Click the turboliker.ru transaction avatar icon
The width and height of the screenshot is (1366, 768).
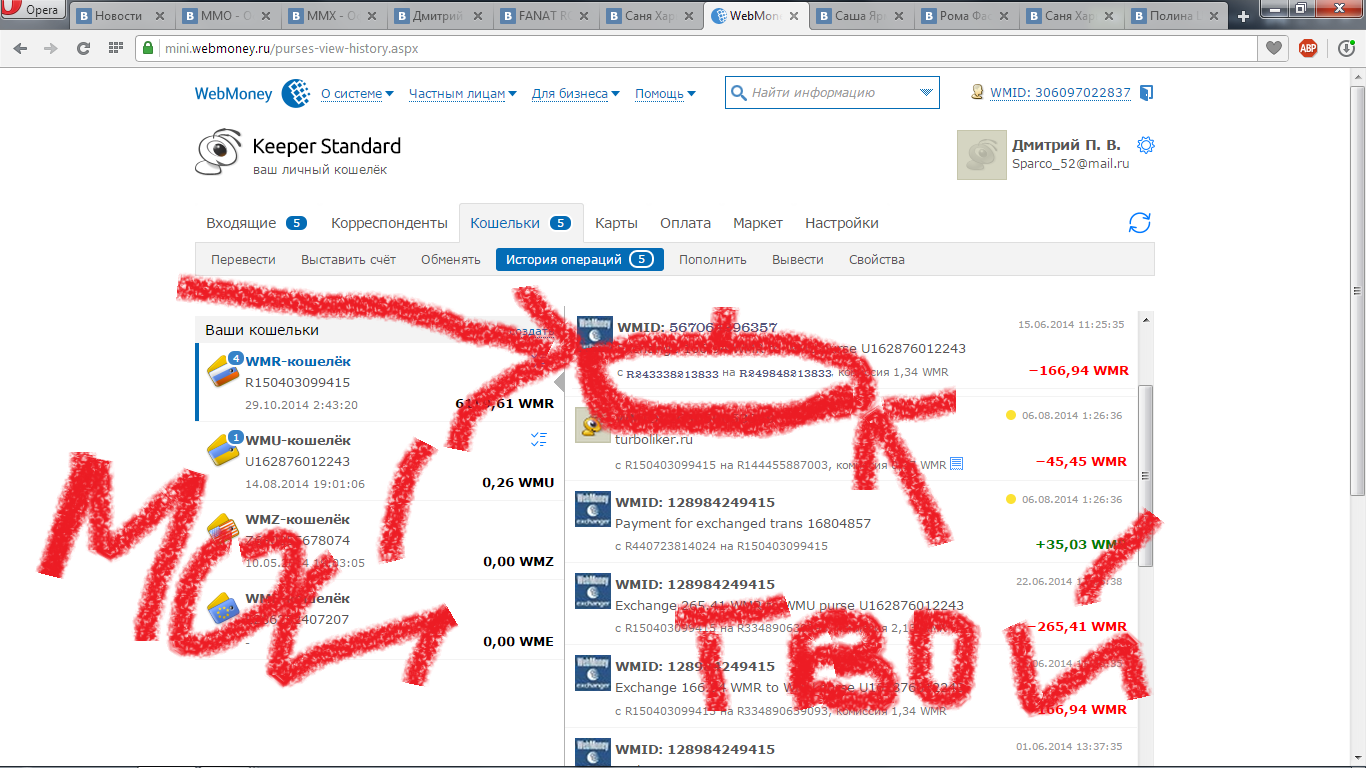[594, 424]
